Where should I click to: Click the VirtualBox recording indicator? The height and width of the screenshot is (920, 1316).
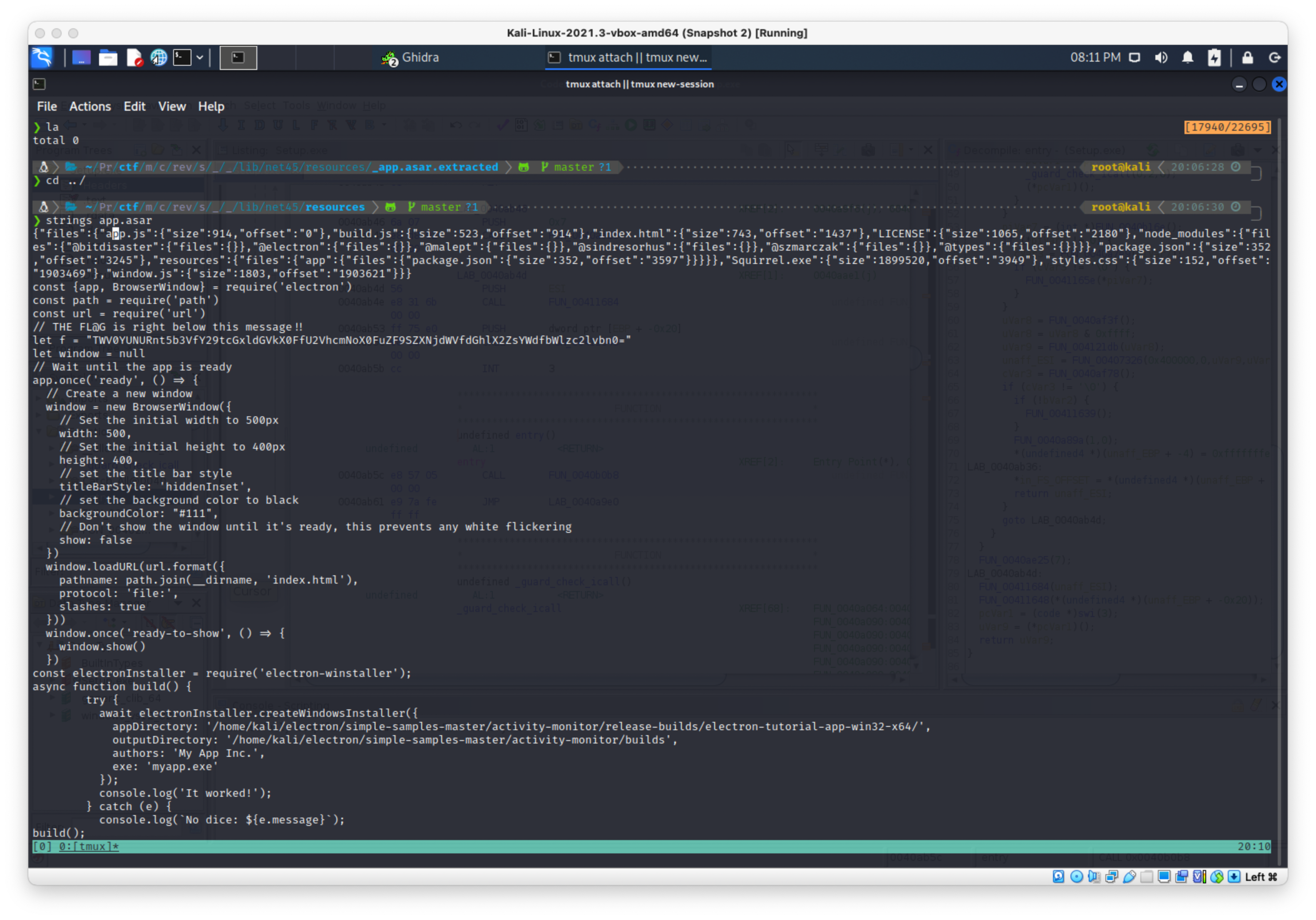click(x=1182, y=876)
